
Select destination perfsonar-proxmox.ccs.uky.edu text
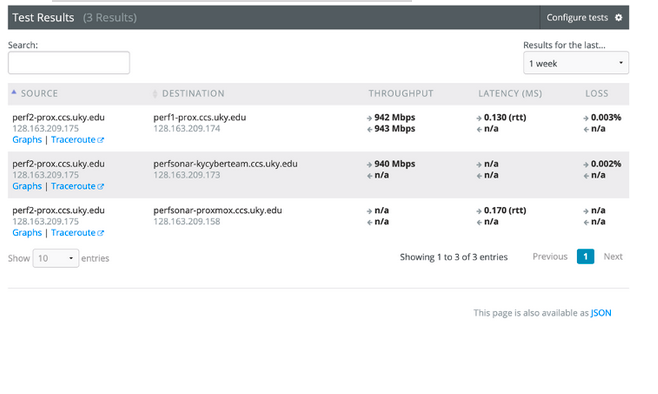click(x=217, y=211)
